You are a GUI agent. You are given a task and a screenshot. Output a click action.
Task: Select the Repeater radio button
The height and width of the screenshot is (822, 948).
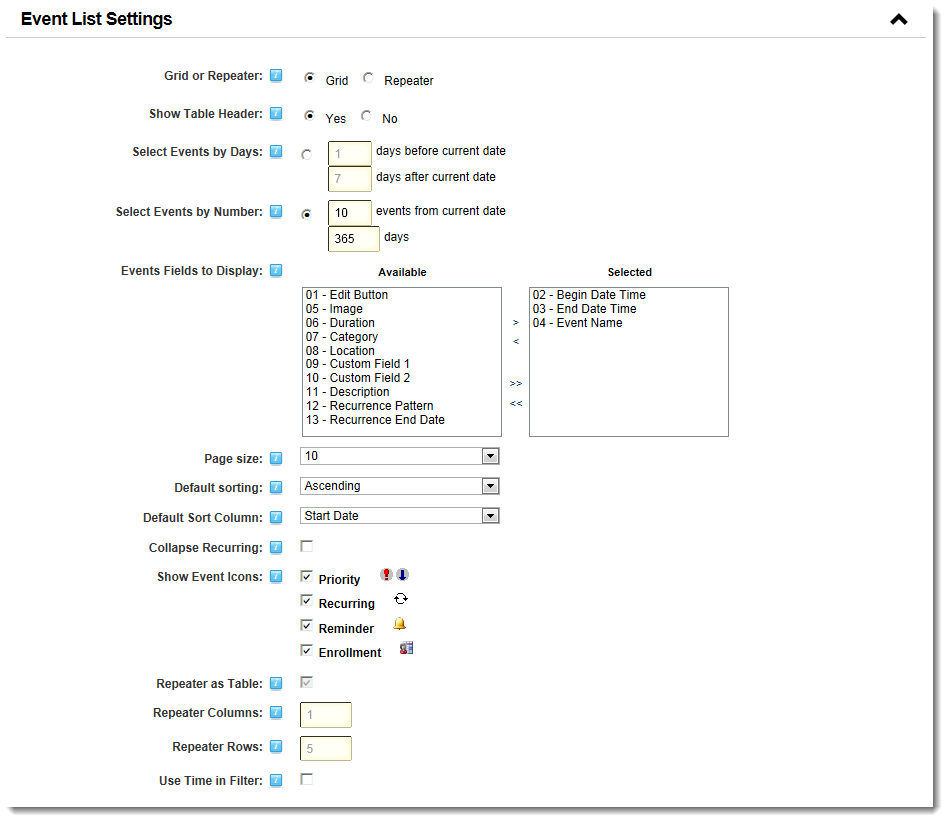368,77
